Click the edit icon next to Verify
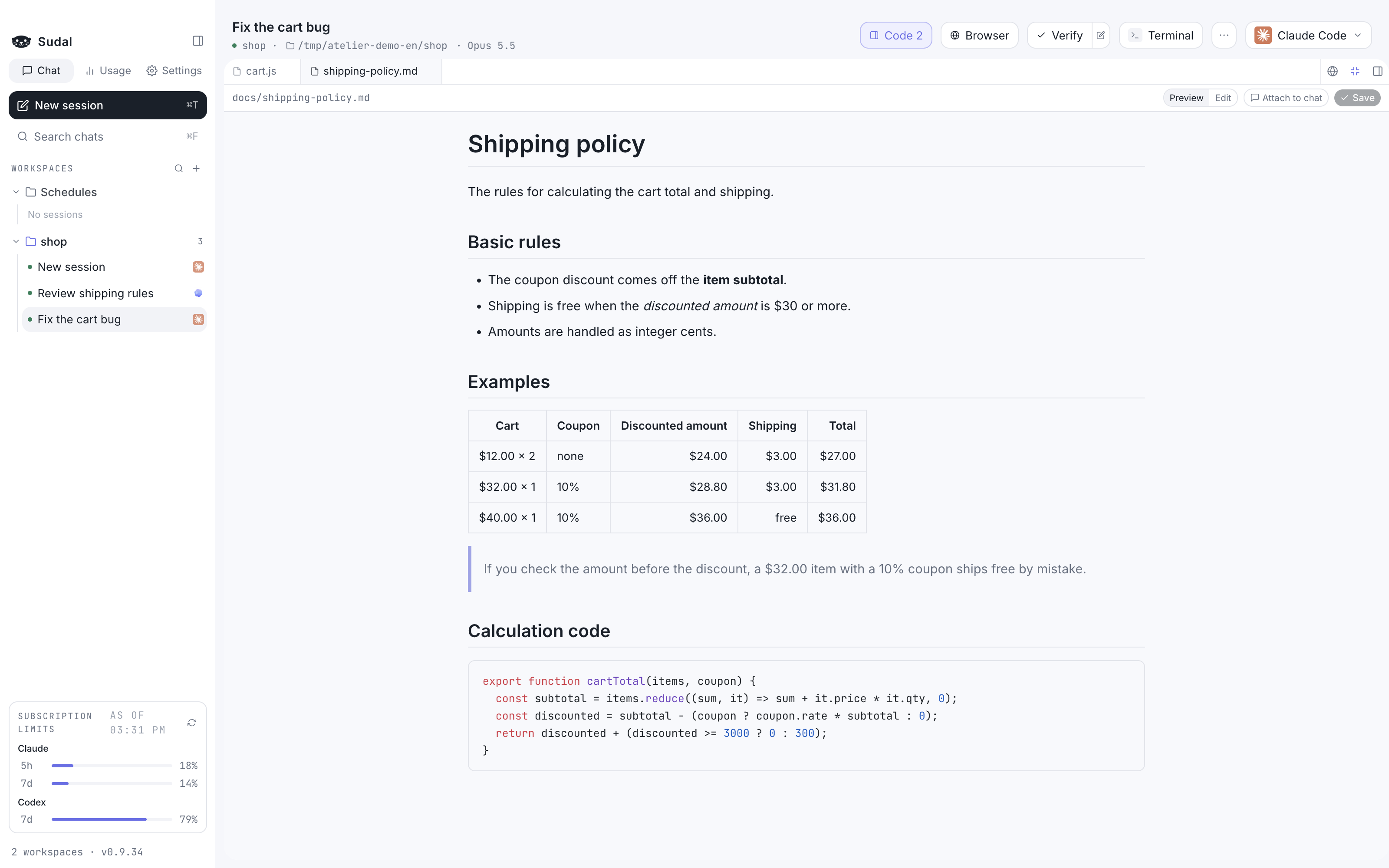1389x868 pixels. coord(1100,36)
